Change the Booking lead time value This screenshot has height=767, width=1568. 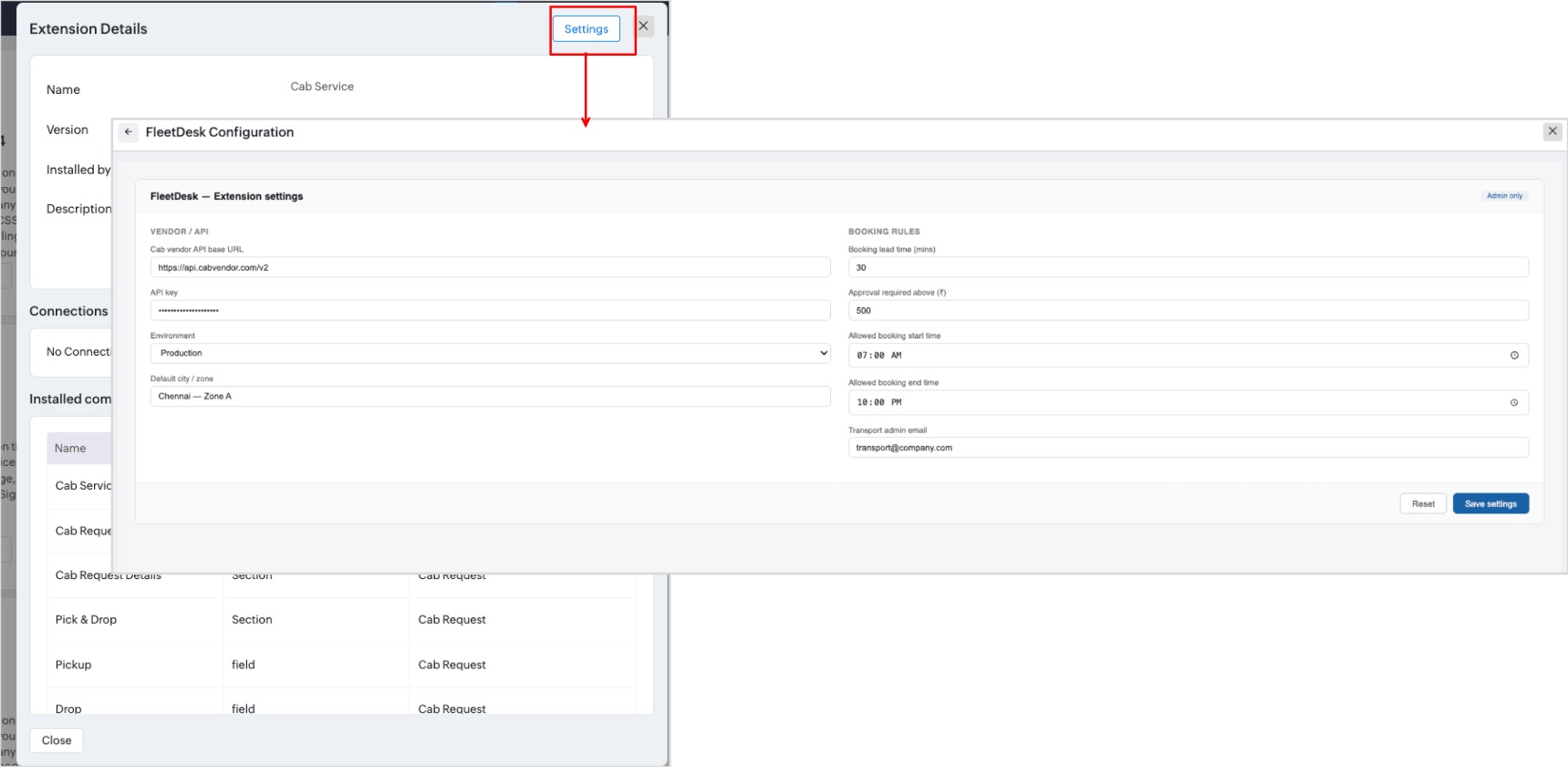point(1188,267)
